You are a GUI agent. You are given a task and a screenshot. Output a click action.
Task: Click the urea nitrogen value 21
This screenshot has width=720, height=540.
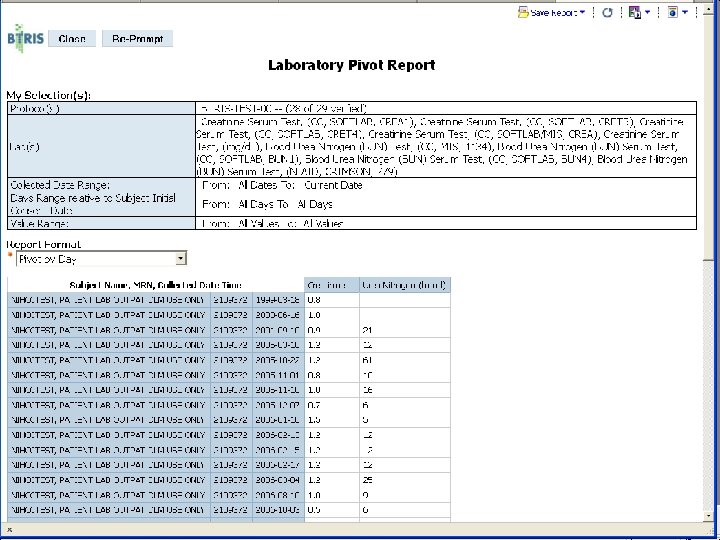(x=367, y=330)
